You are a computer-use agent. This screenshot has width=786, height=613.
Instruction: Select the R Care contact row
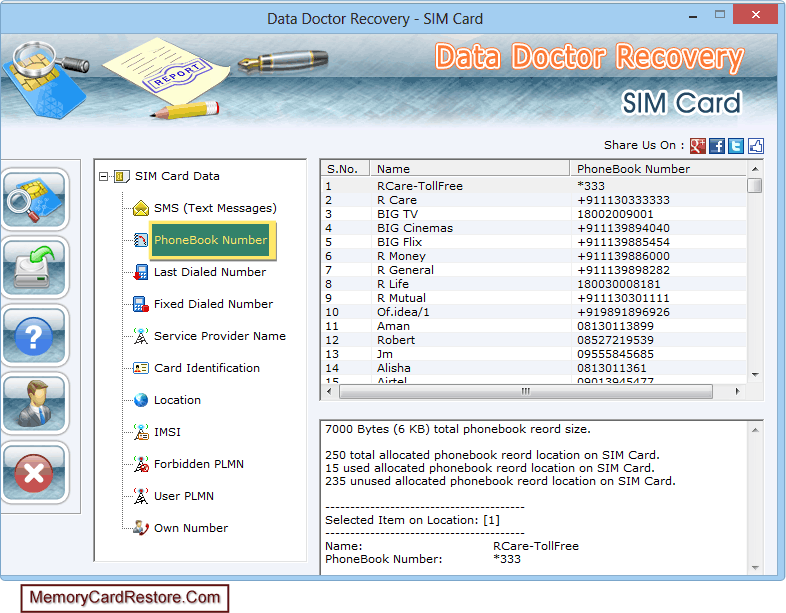[x=533, y=200]
